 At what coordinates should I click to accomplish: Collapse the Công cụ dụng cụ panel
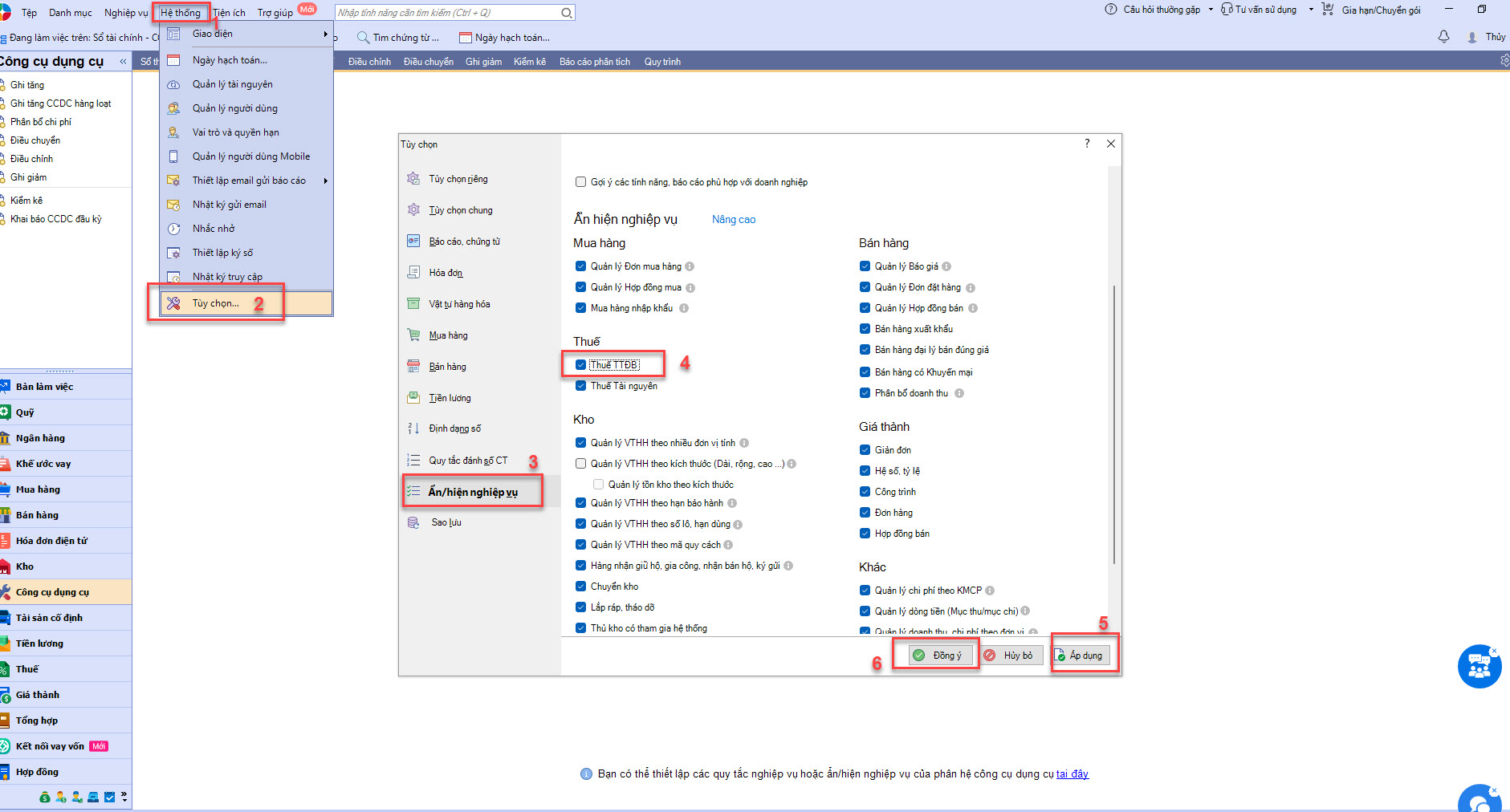123,62
